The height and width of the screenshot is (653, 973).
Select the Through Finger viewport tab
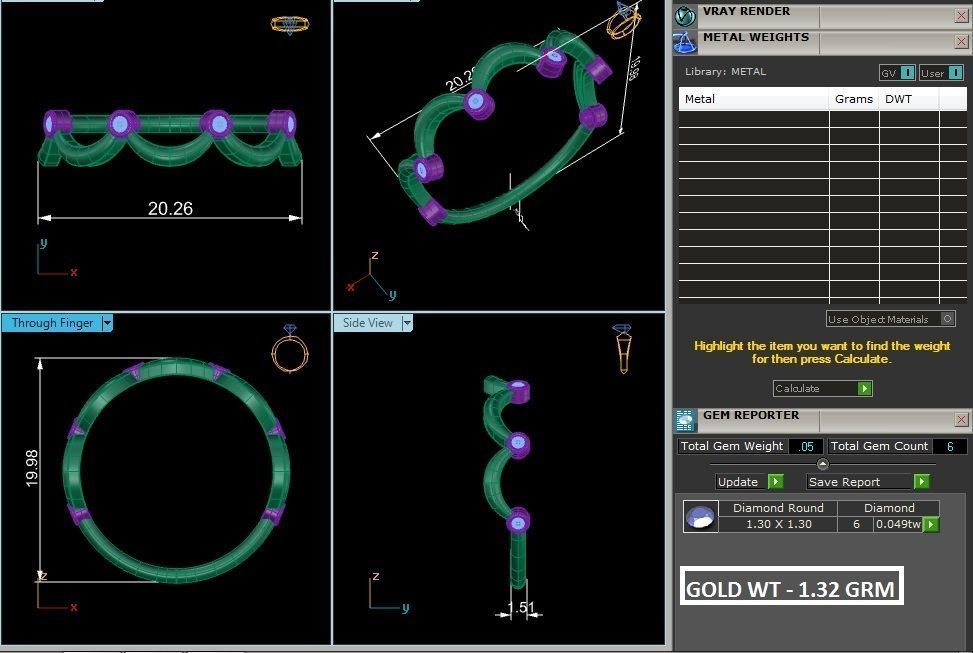(x=52, y=323)
